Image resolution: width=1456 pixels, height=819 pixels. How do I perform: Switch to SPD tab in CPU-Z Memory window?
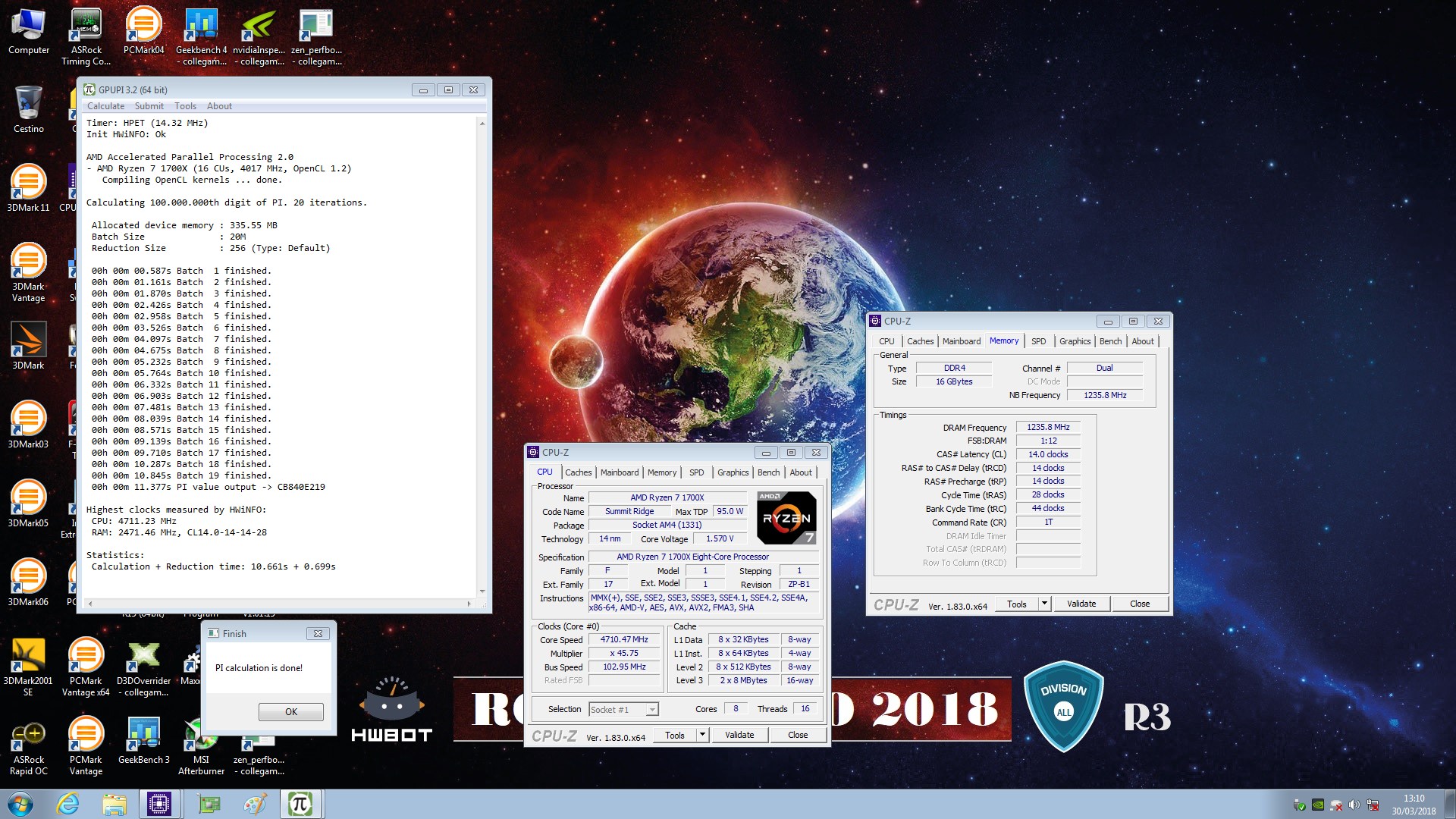(1038, 341)
